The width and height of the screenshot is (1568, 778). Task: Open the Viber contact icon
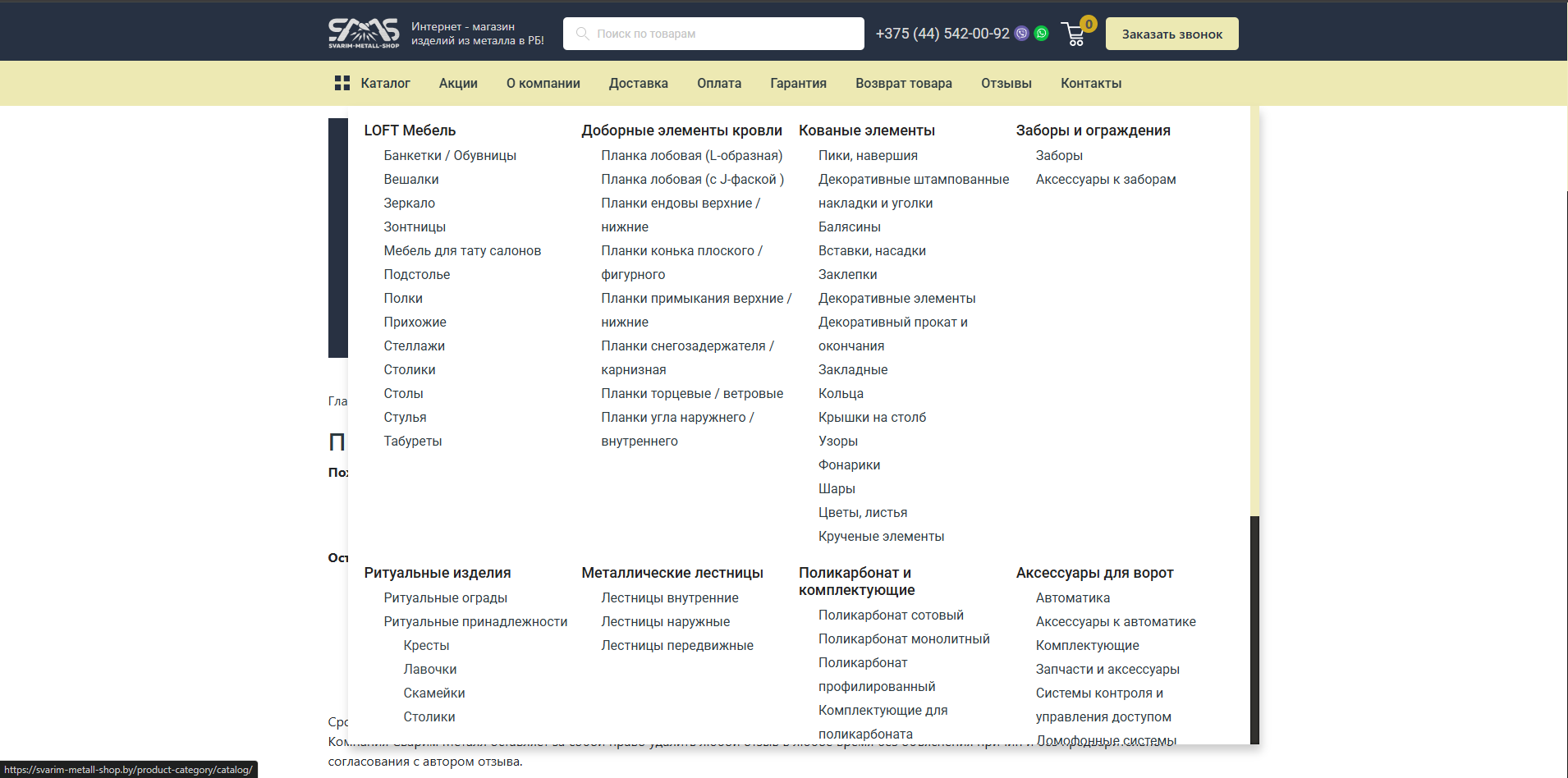click(1022, 34)
